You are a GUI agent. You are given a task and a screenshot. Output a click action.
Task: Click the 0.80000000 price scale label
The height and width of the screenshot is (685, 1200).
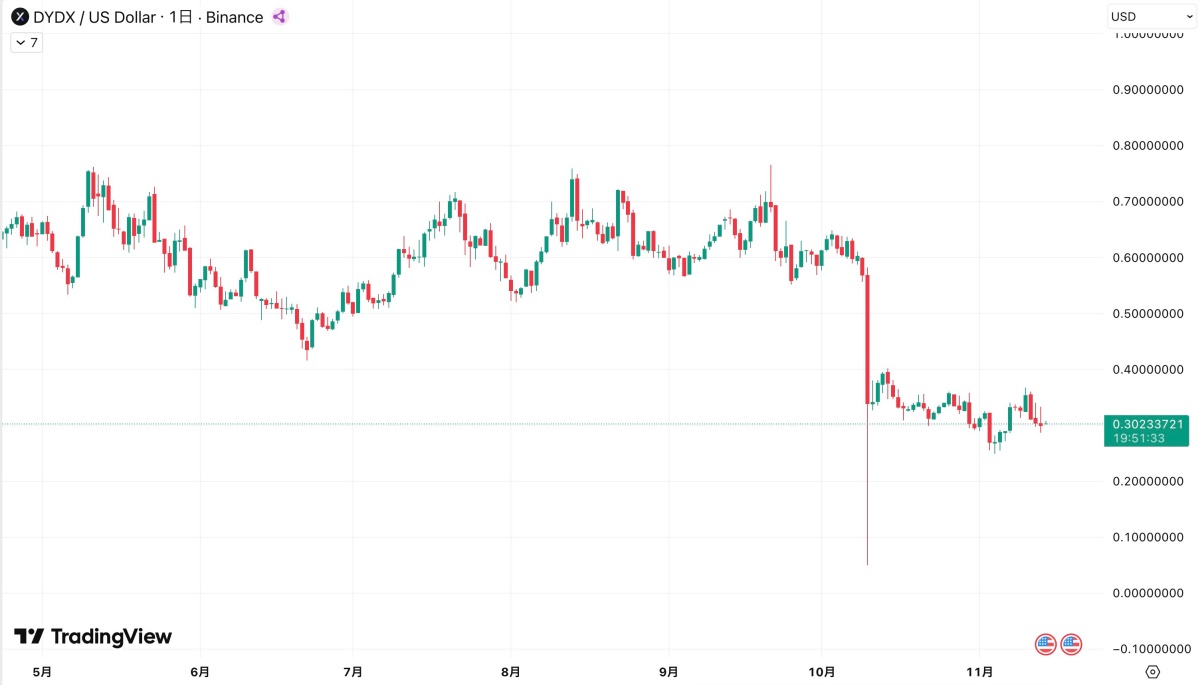[x=1147, y=146]
